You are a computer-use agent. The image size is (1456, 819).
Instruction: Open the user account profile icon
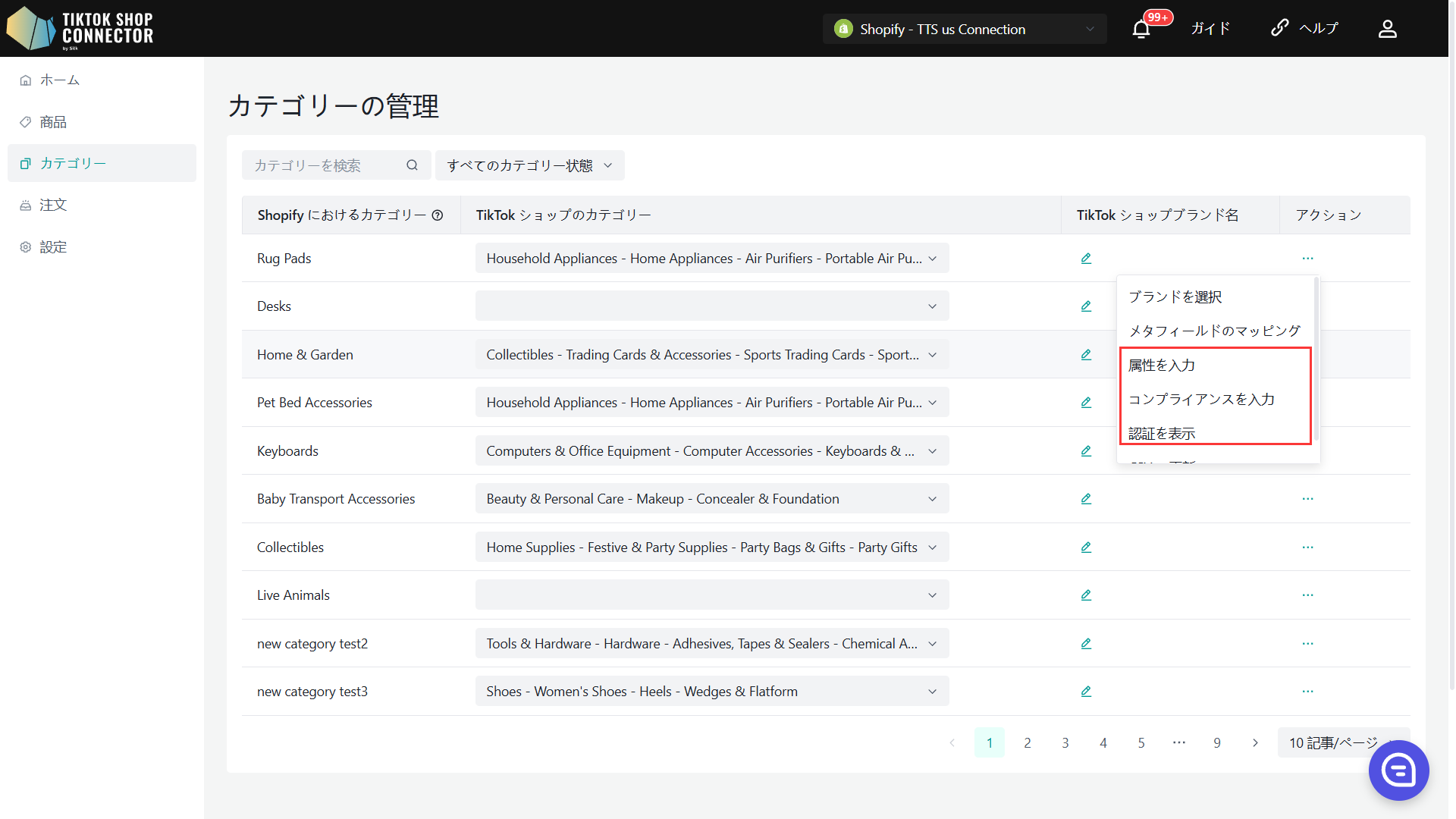1387,29
